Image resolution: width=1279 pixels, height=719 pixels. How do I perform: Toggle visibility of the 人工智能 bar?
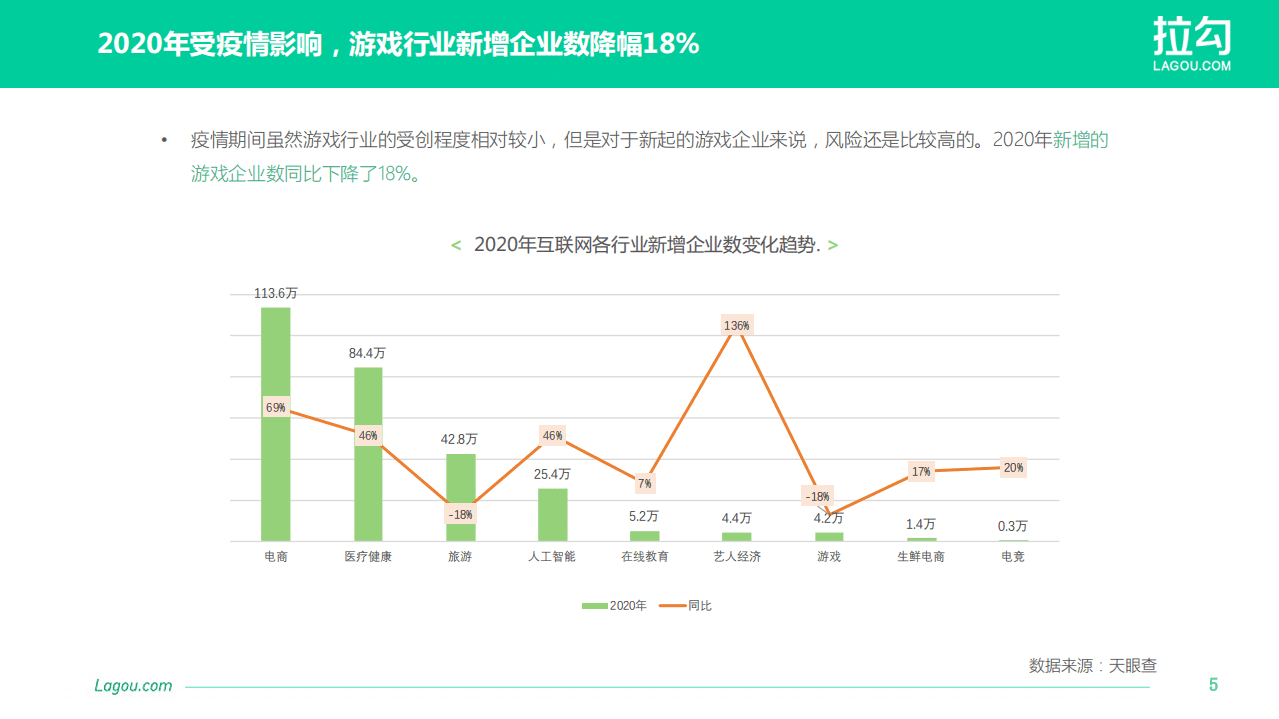coord(551,514)
